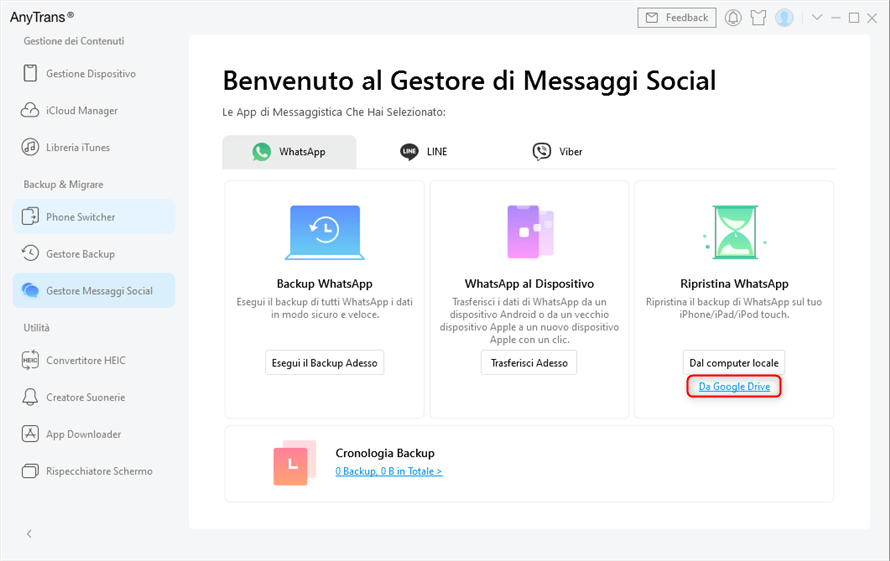The height and width of the screenshot is (561, 890).
Task: Click the Libreria iTunes music icon
Action: 30,147
